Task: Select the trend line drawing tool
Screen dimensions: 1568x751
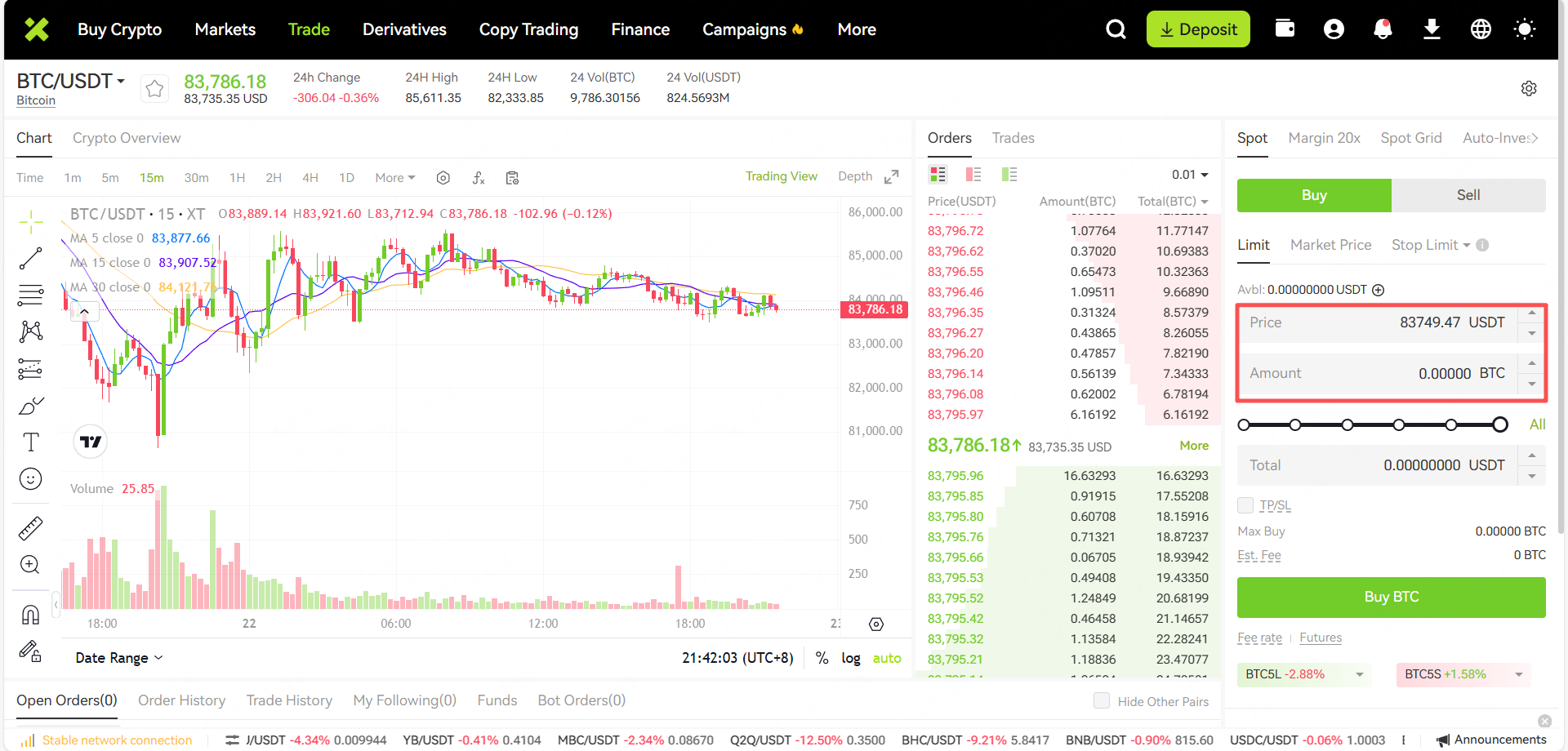Action: [x=30, y=259]
